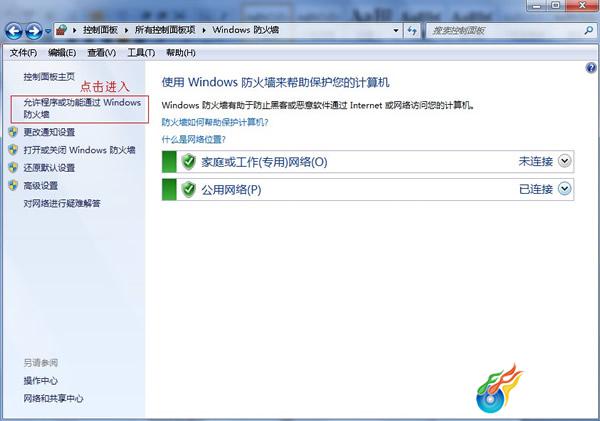600x421 pixels.
Task: Open 允许程序或功能通过 Windows 防火墙 link
Action: pos(82,108)
